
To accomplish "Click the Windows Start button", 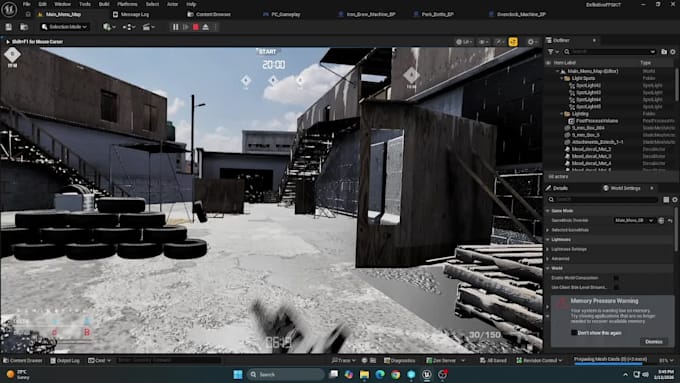I will [238, 374].
